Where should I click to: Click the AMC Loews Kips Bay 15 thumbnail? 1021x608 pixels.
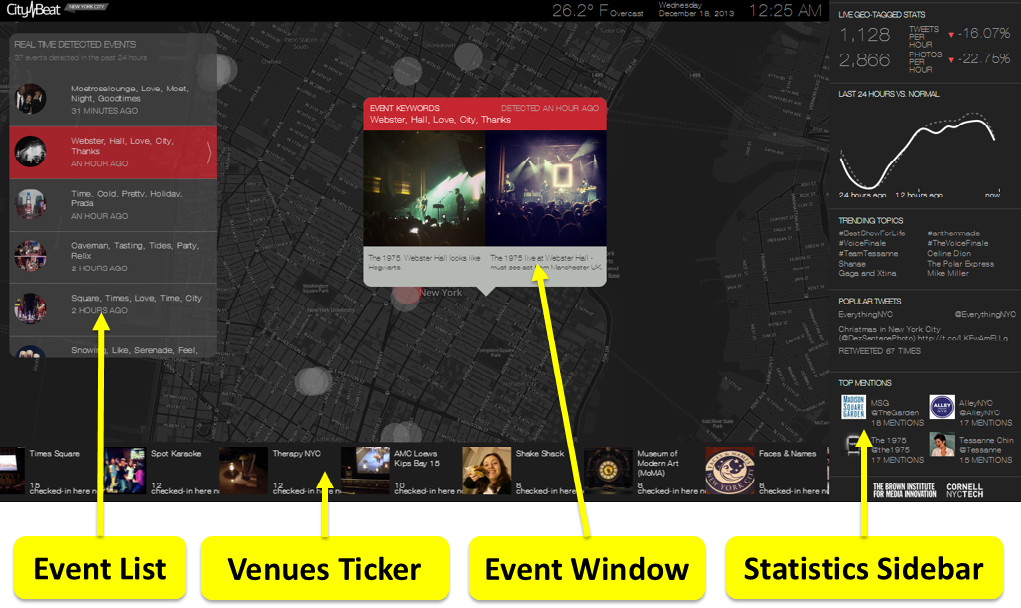tap(365, 470)
